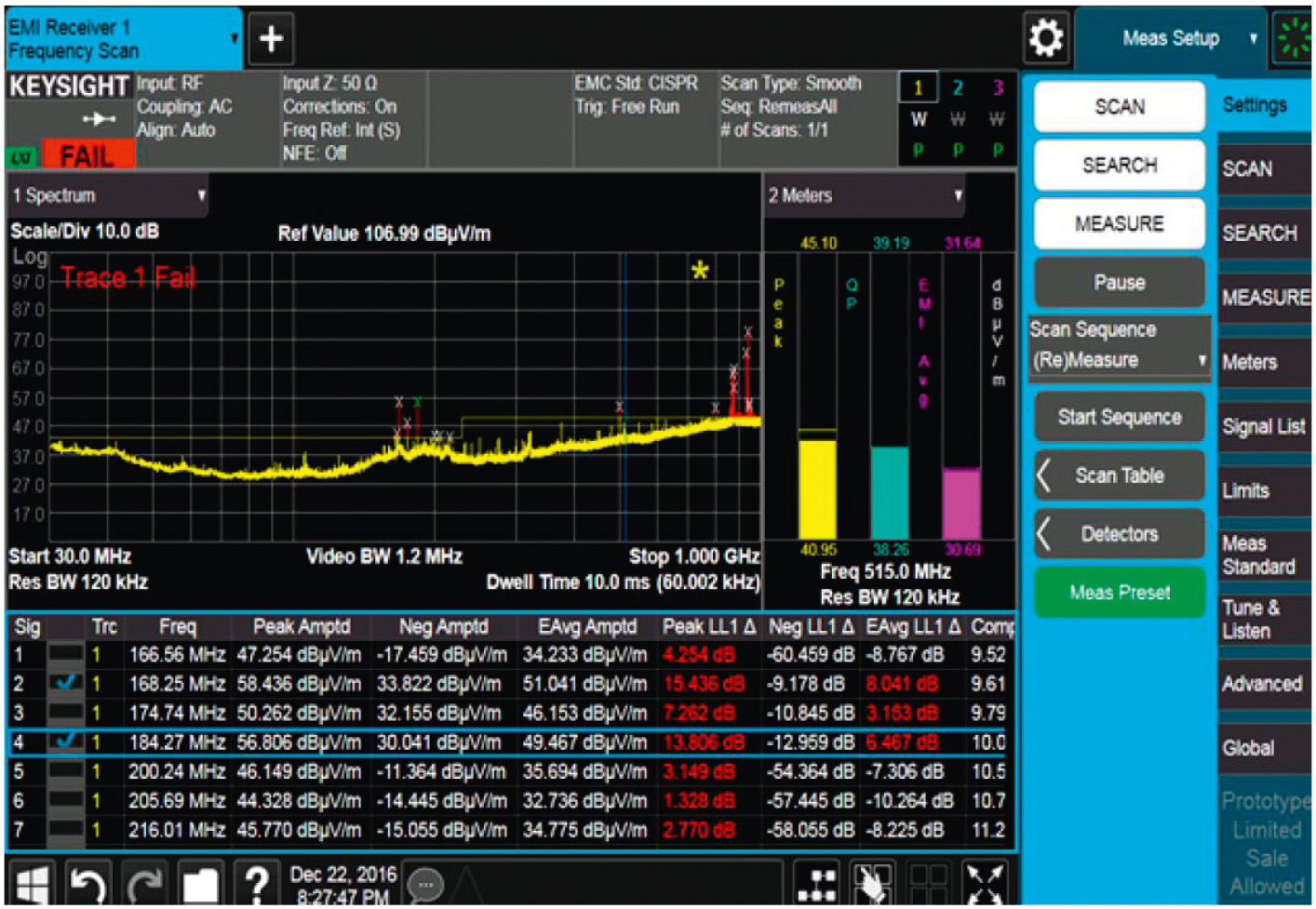Open the Scan Sequence (Re)Measure dropdown

coord(1120,359)
